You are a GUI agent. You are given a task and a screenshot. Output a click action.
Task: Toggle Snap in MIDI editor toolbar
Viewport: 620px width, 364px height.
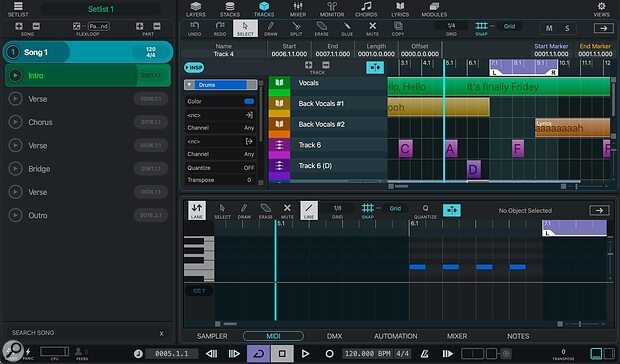[367, 211]
